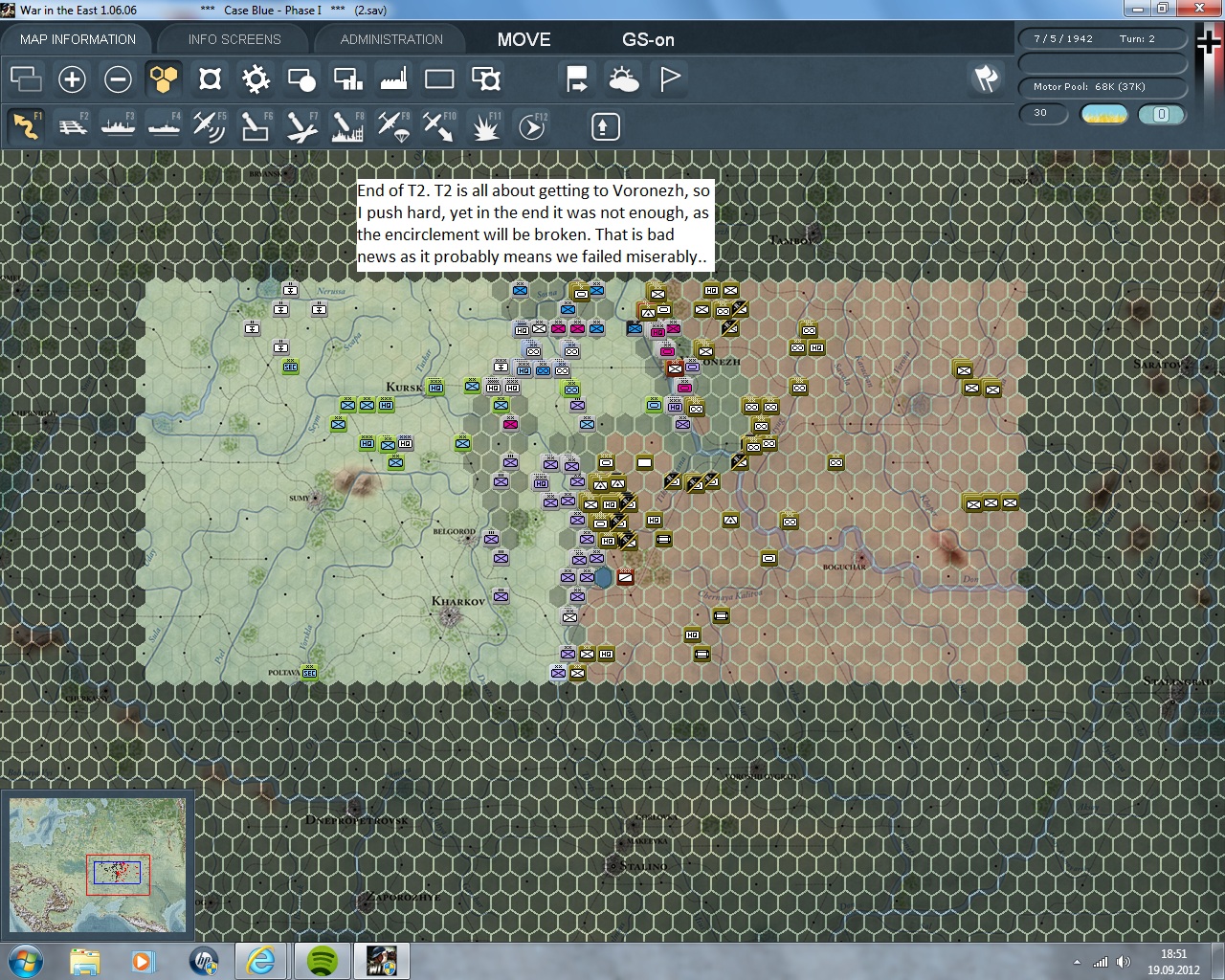This screenshot has width=1225, height=980.
Task: Switch to Spotify in the taskbar
Action: tap(322, 960)
